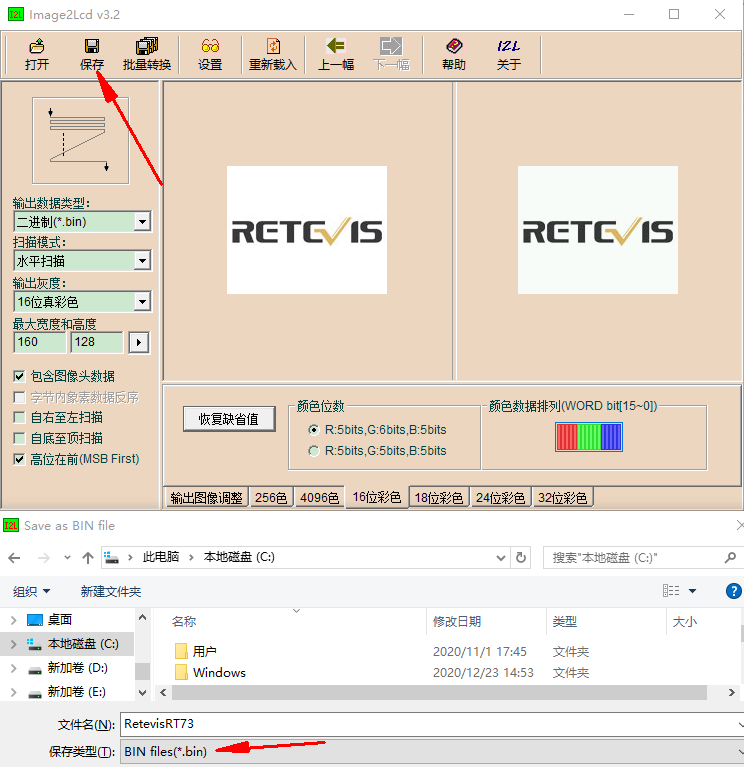Open the output grayscale dropdown (16位真彩色)

[x=142, y=301]
